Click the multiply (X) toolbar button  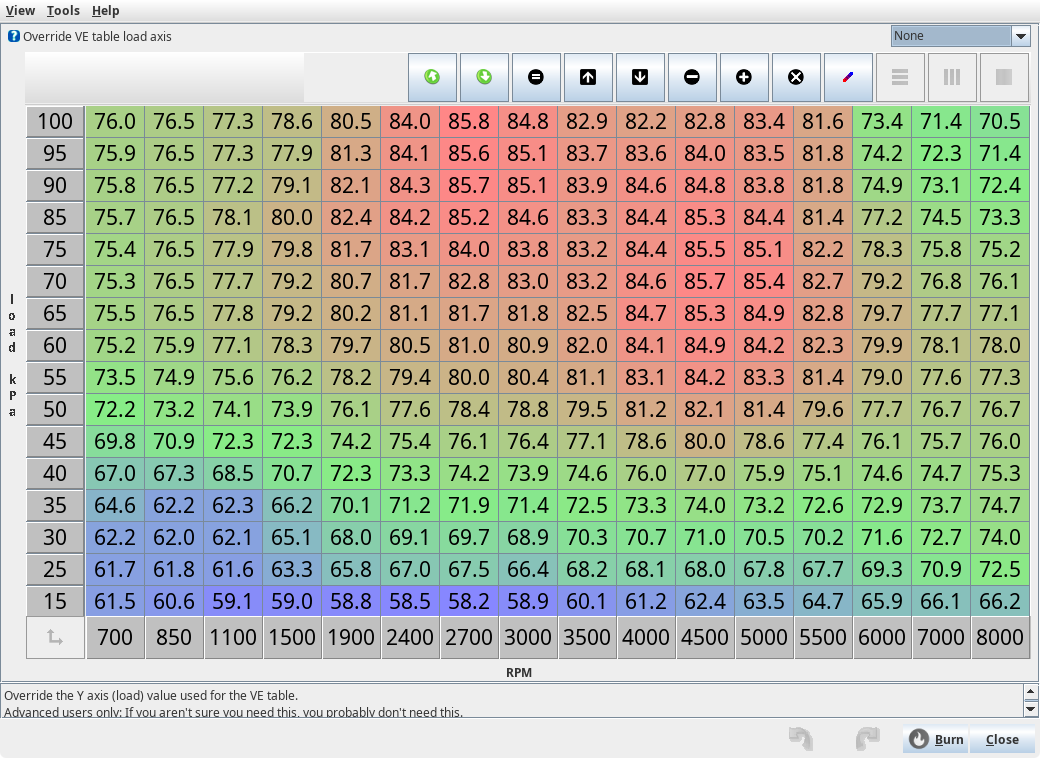click(796, 77)
